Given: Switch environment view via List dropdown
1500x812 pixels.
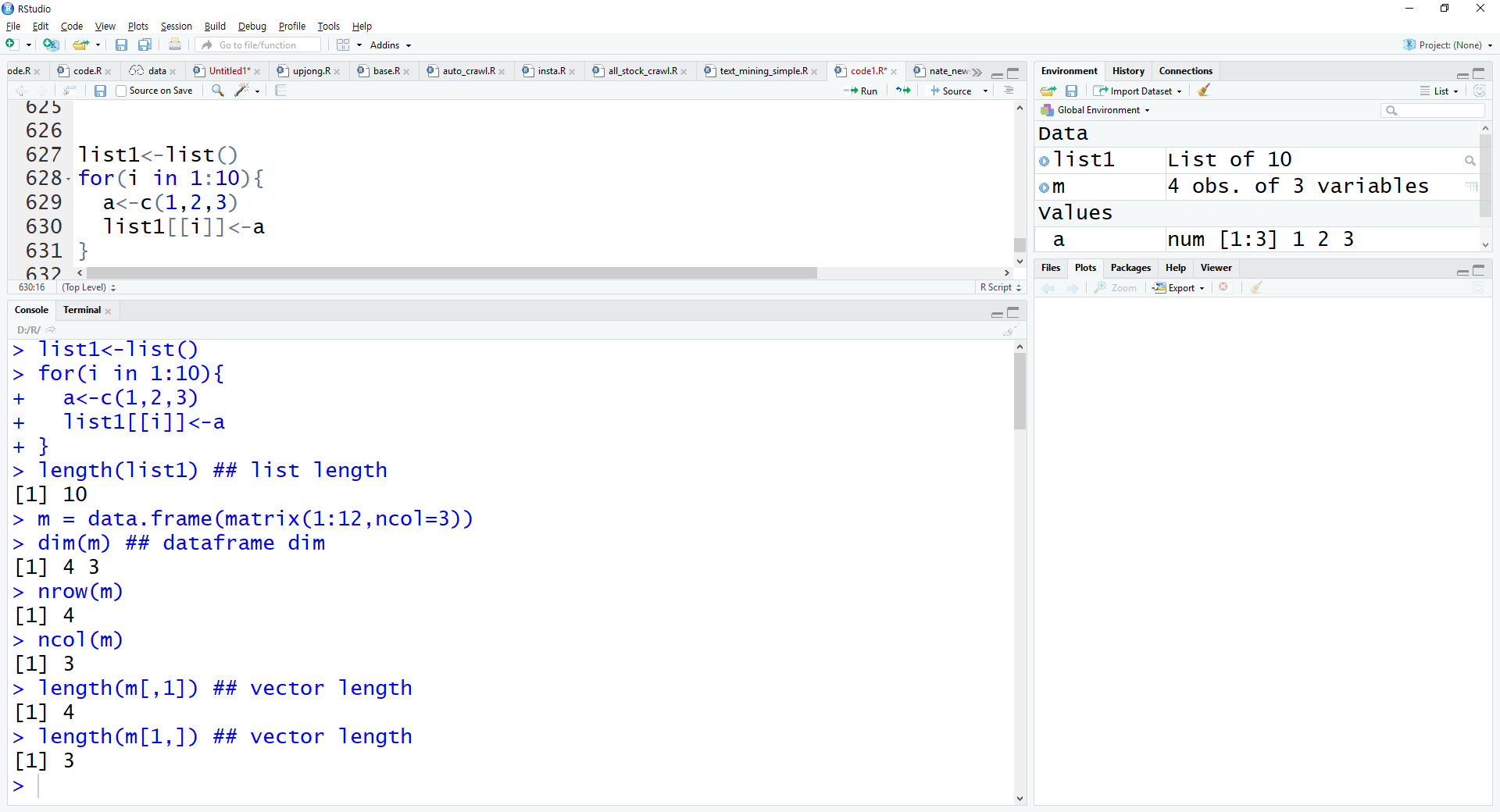Looking at the screenshot, I should (x=1440, y=91).
